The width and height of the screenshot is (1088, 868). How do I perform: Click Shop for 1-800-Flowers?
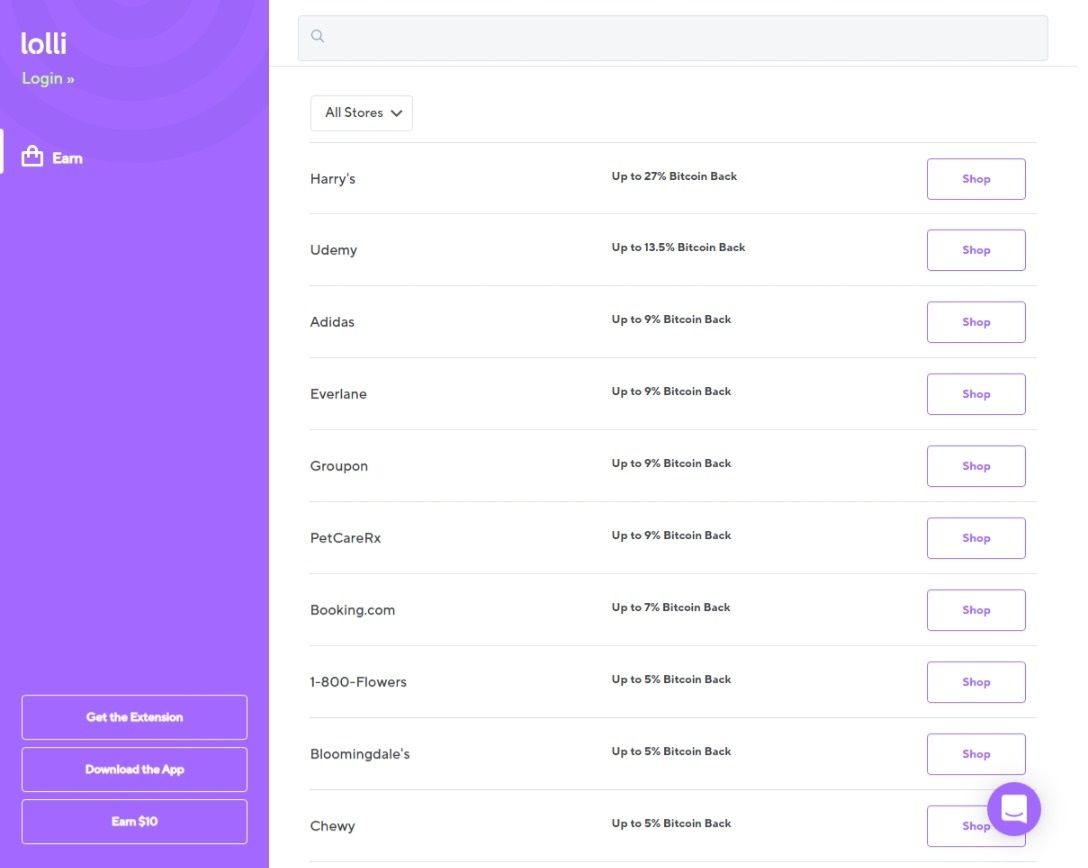coord(976,682)
